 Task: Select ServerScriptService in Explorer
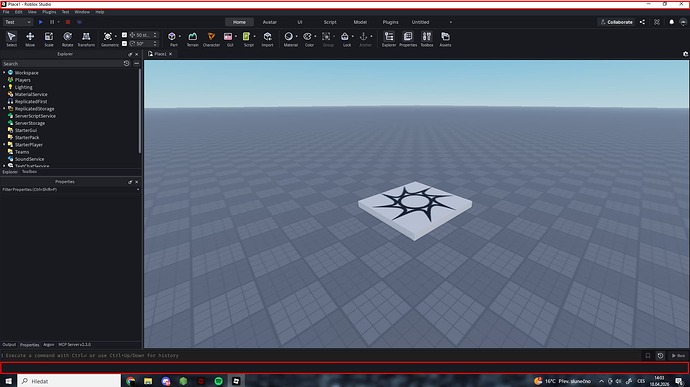pyautogui.click(x=35, y=116)
